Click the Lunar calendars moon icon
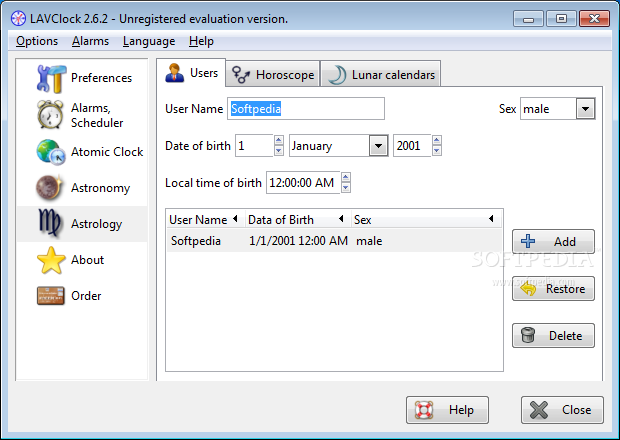Screen dimensions: 620x440 tap(337, 75)
